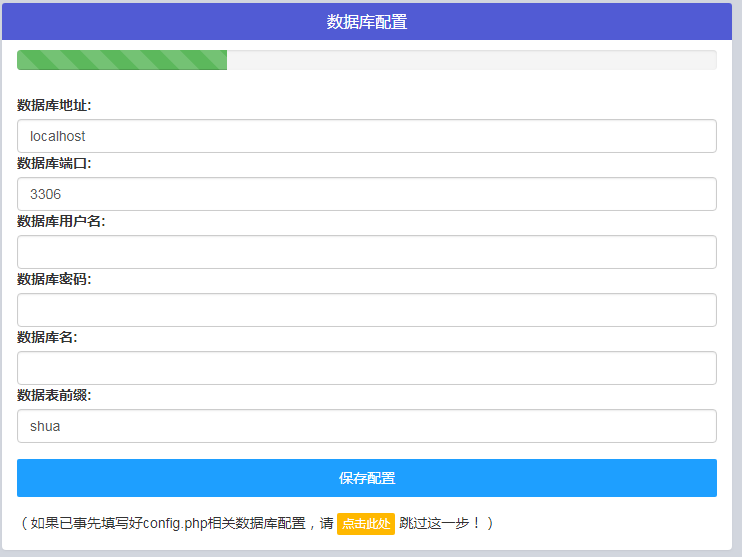Click the 跳过这一步 text after the link
Screen dimensions: 742x557
click(446, 523)
